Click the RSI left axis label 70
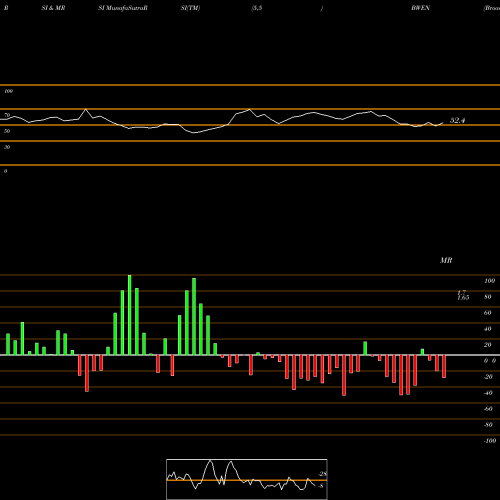Viewport: 500px width, 500px height. click(x=7, y=115)
